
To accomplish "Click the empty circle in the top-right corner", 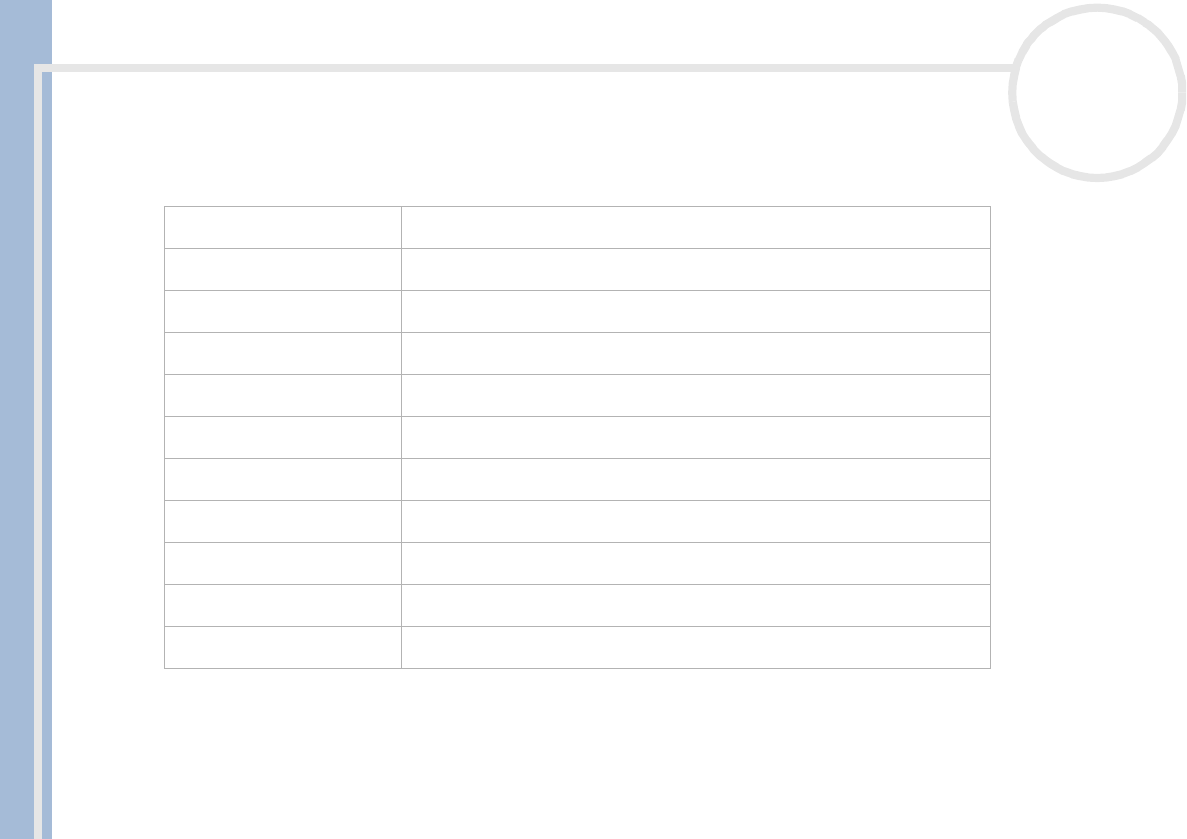I will 1097,93.
